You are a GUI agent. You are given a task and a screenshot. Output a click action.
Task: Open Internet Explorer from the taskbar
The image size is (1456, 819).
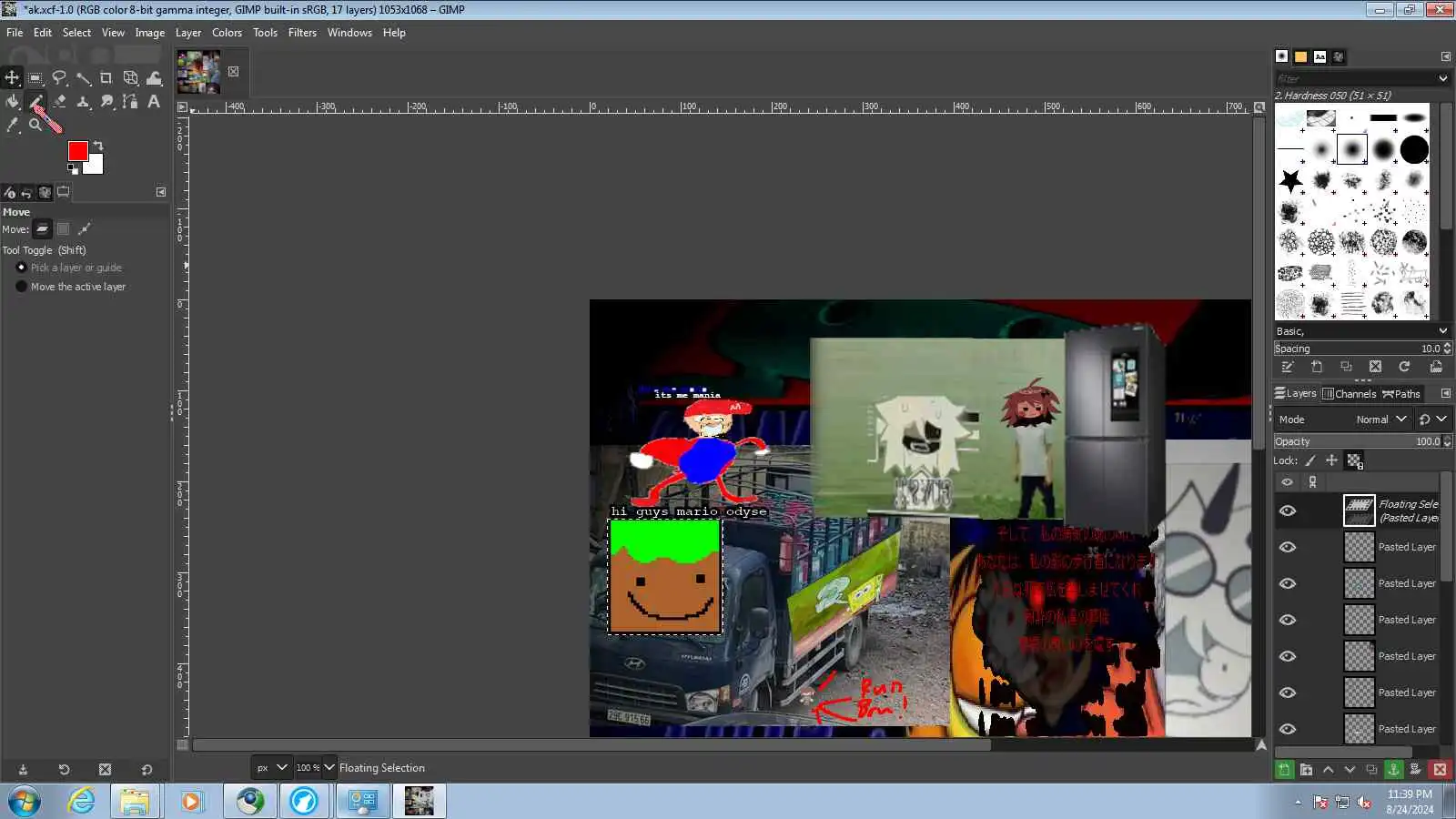[81, 801]
